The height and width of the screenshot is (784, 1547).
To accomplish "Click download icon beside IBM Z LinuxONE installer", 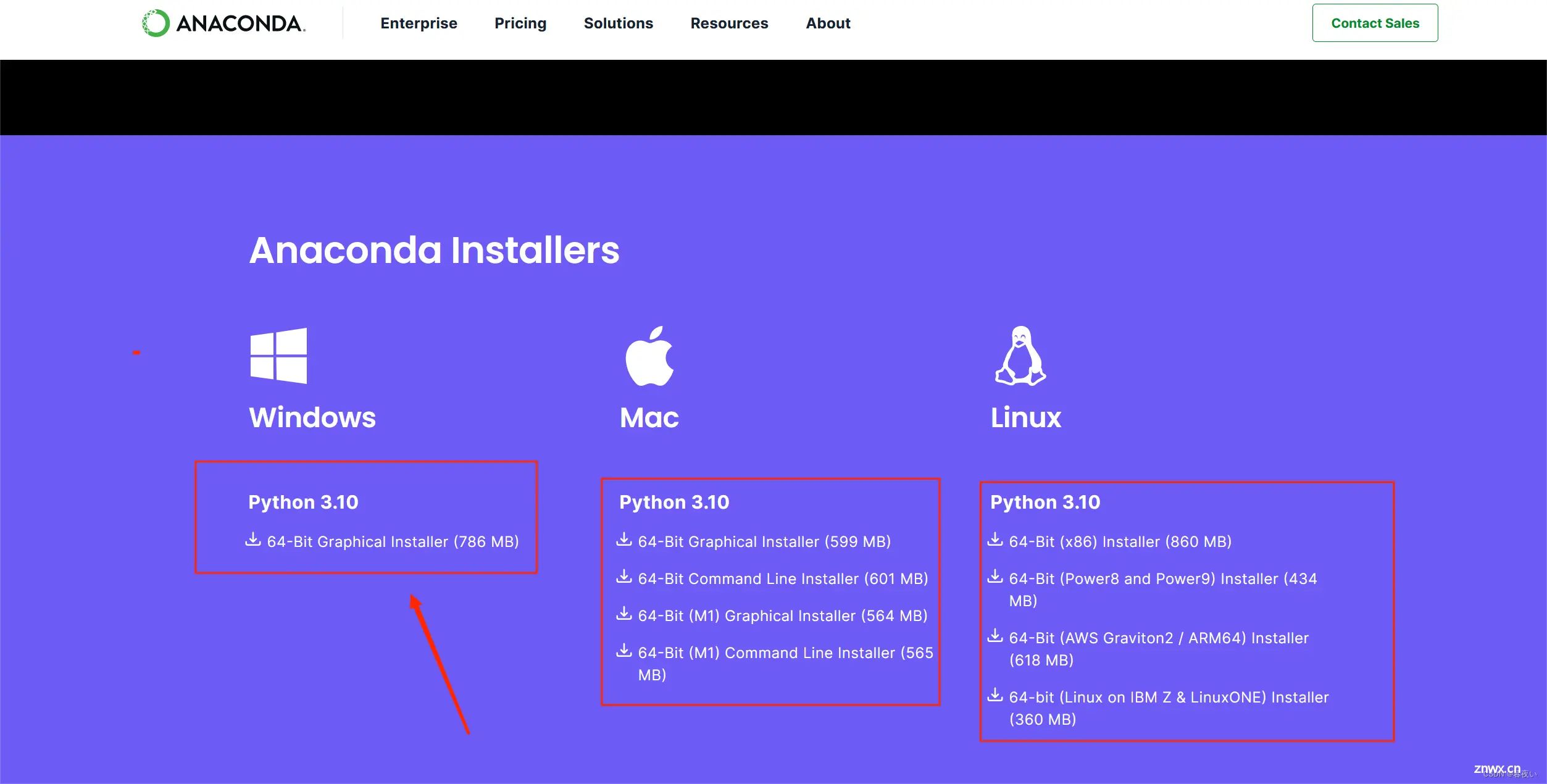I will [x=995, y=695].
